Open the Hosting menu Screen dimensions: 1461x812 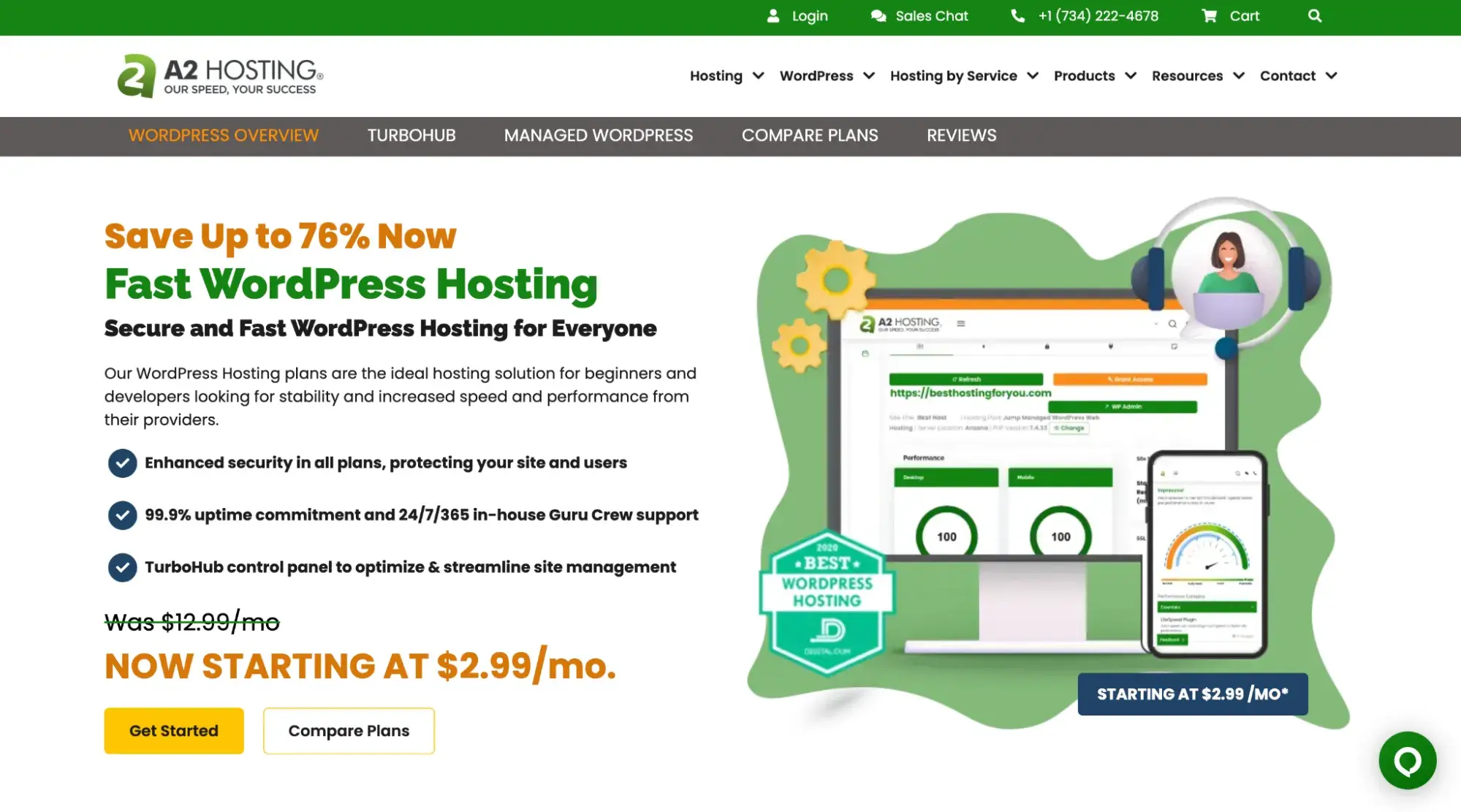(727, 76)
